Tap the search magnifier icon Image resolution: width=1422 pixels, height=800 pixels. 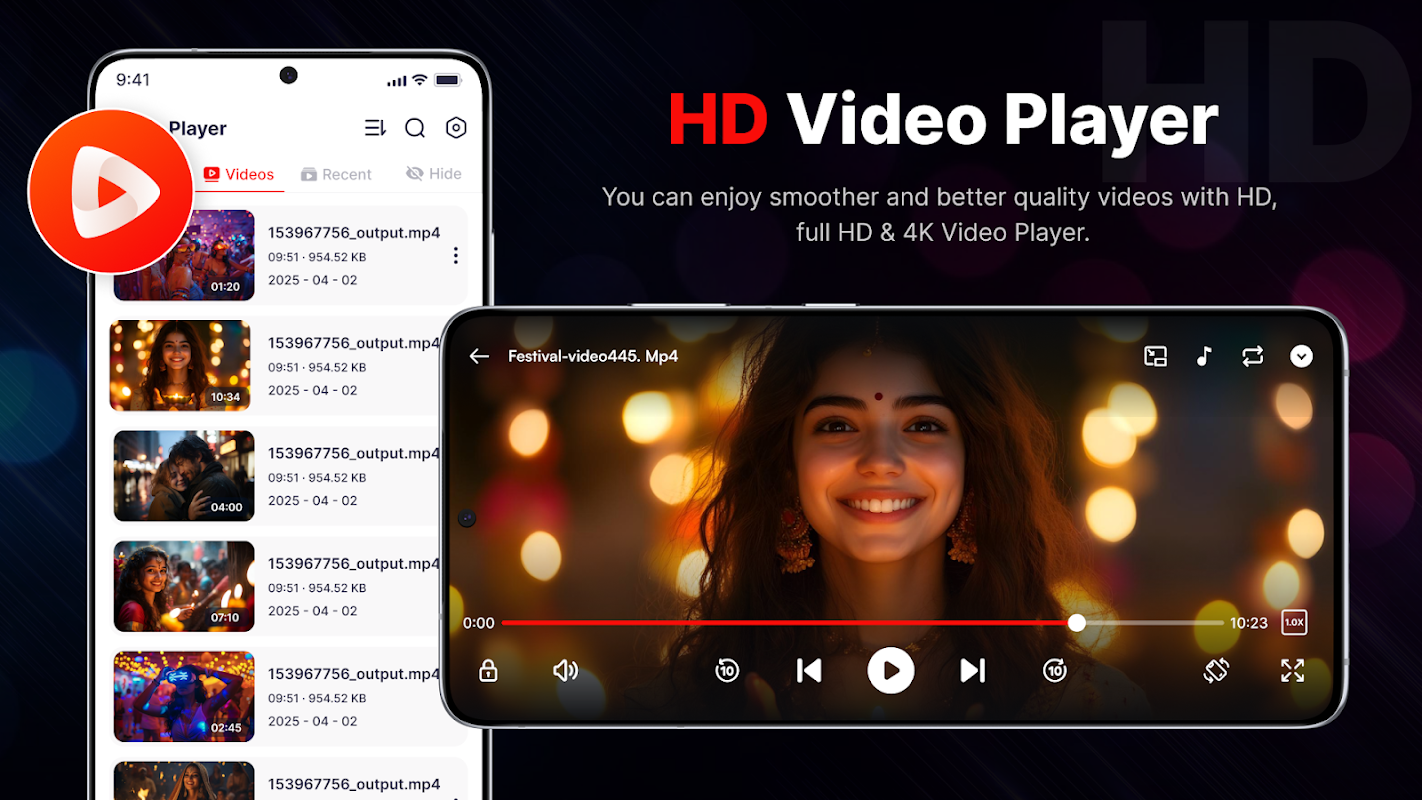coord(415,128)
